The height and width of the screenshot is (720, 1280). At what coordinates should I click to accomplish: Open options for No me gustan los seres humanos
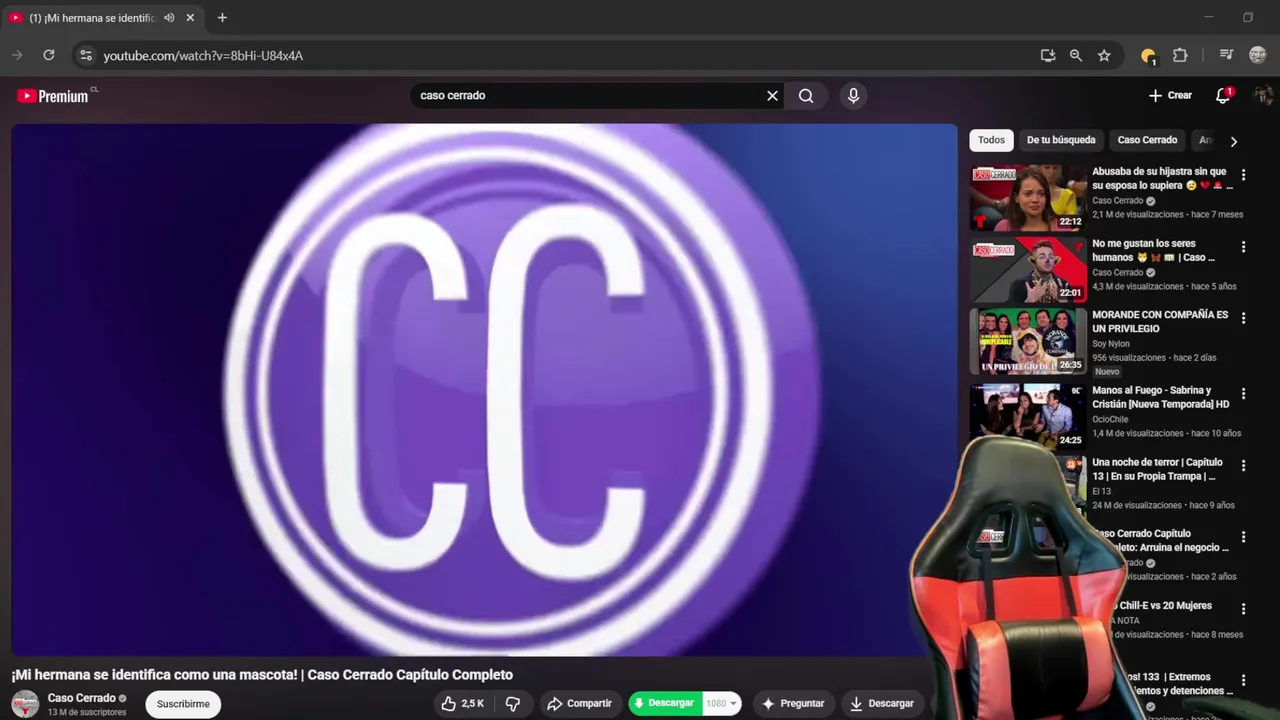click(1243, 247)
